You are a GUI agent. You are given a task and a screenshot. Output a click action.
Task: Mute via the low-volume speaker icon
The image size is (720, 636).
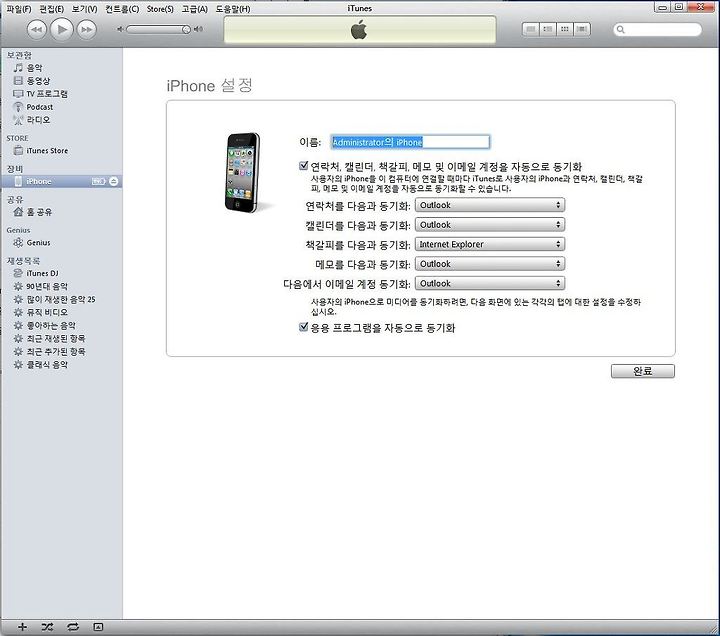pyautogui.click(x=120, y=29)
